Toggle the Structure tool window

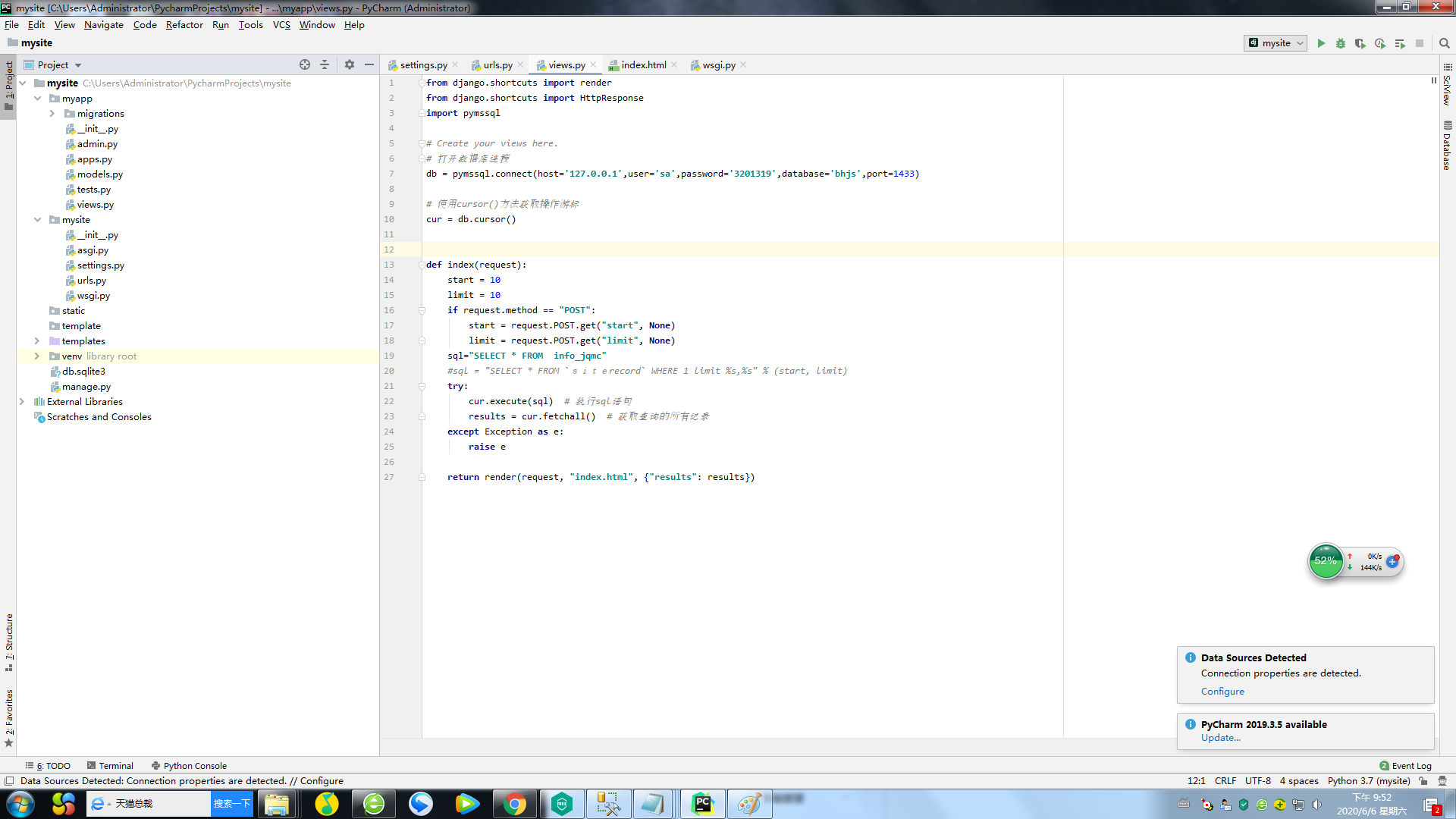[x=9, y=641]
